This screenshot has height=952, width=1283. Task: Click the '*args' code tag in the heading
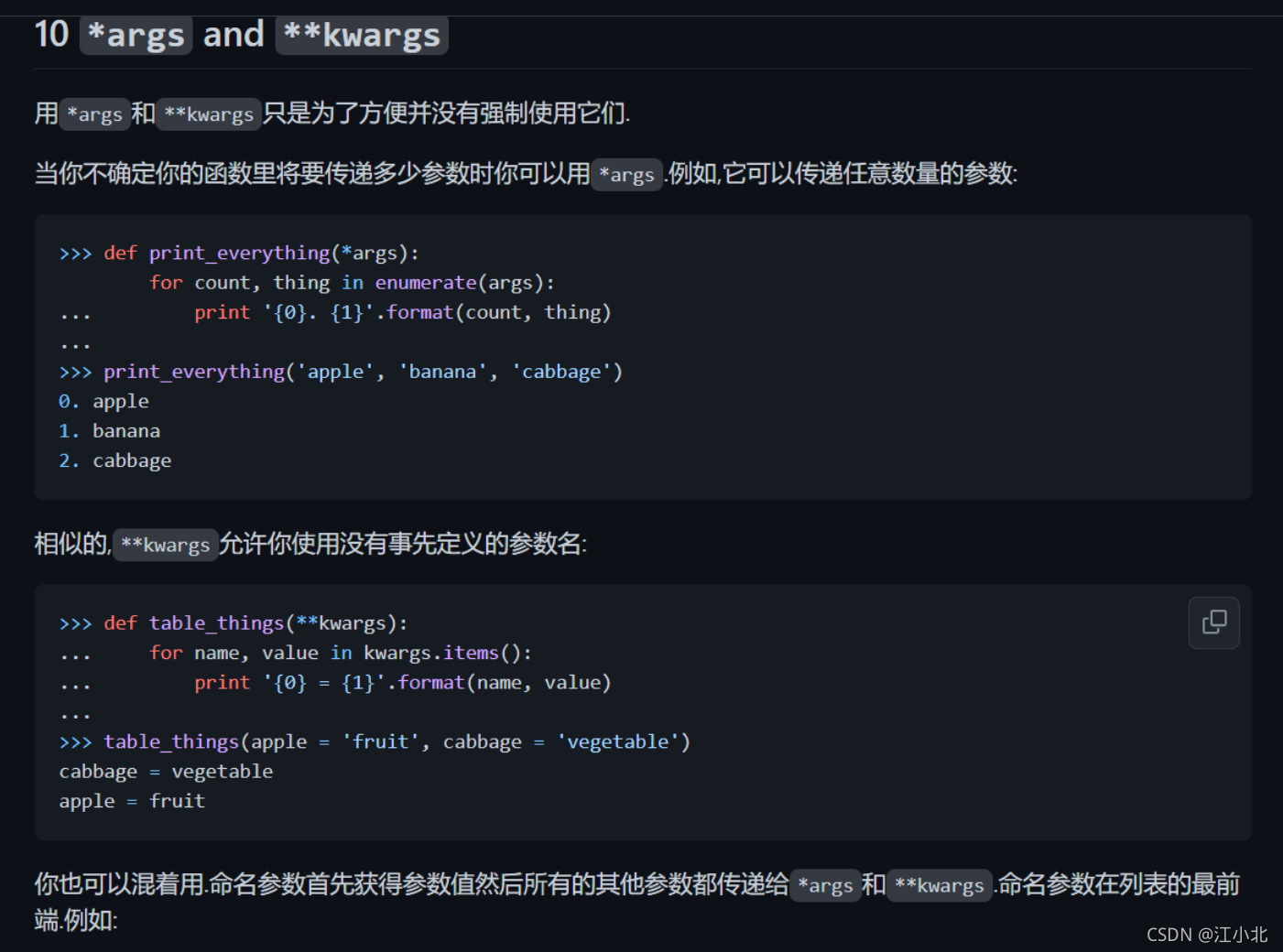[136, 36]
